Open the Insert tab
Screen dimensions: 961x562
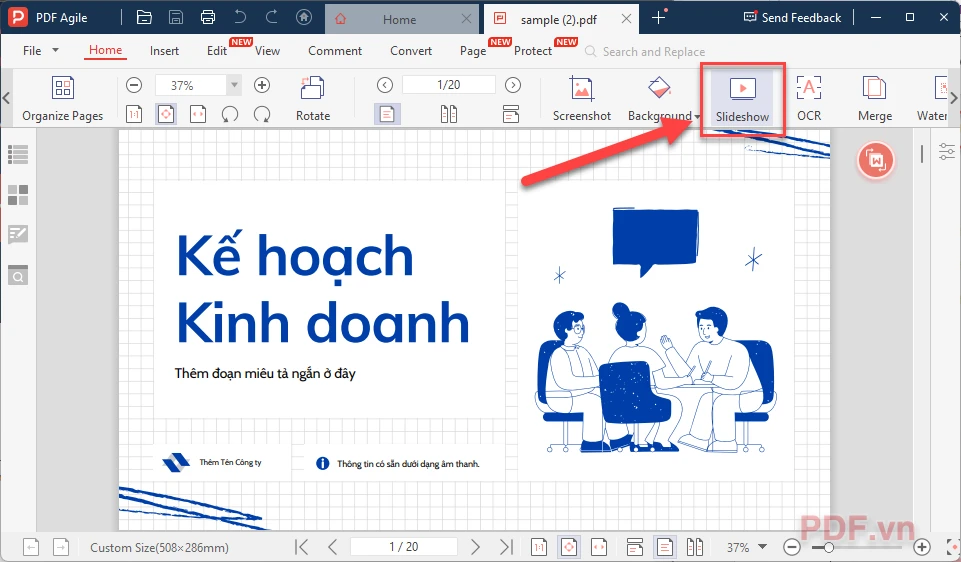point(164,51)
